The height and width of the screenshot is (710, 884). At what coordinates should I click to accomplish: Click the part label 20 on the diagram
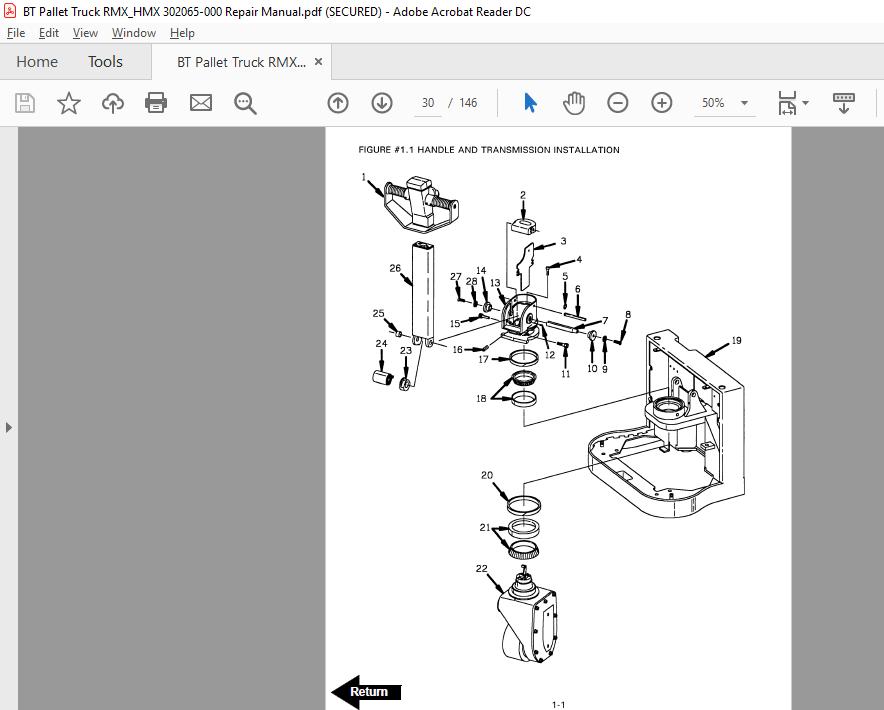pos(487,475)
